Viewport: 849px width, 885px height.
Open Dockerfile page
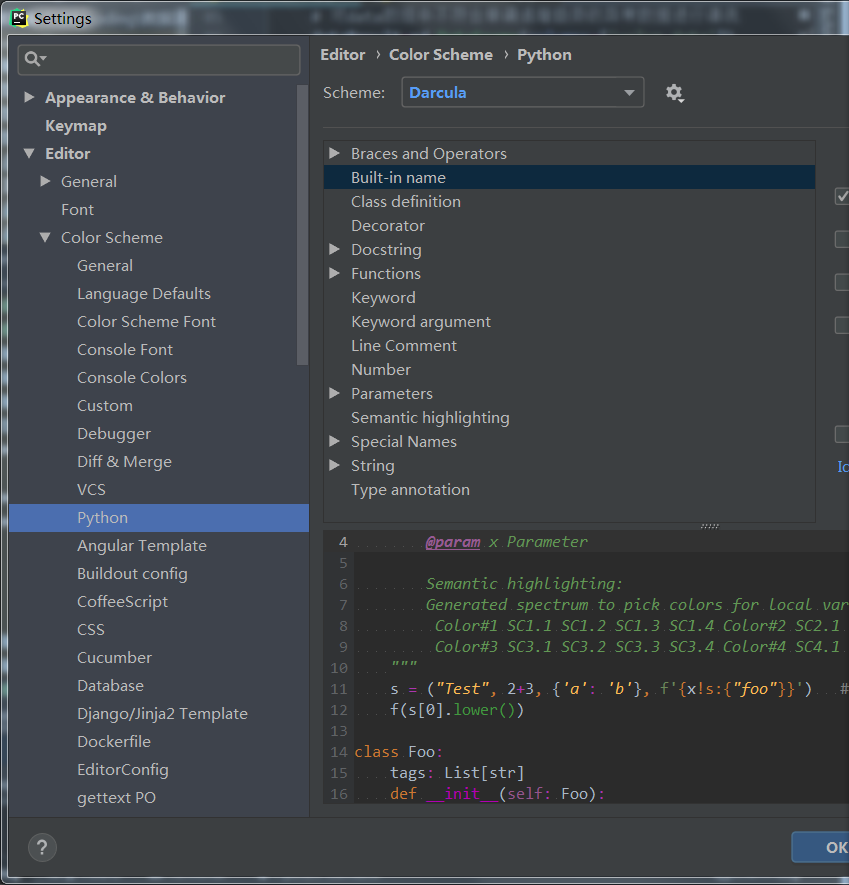click(114, 742)
